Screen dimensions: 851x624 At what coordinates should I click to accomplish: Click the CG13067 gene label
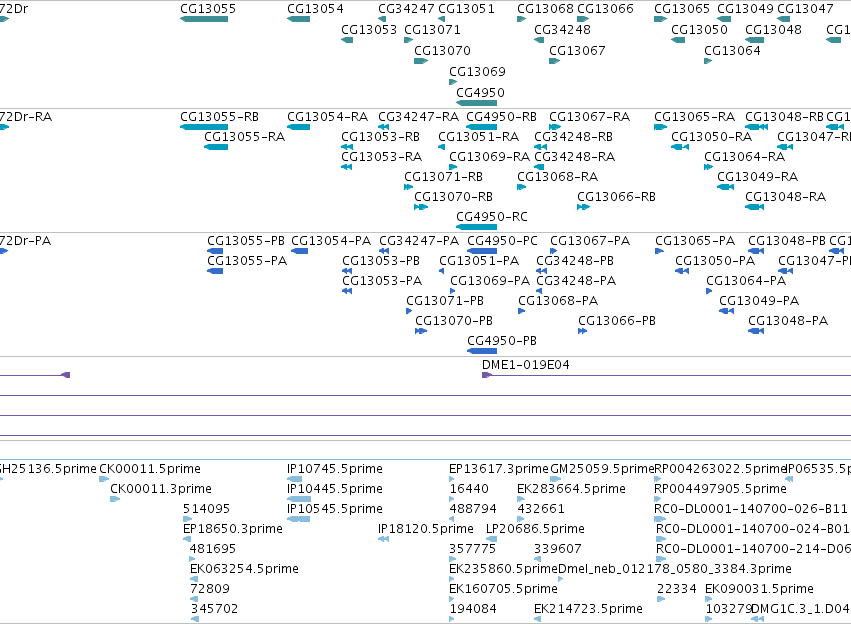tap(577, 50)
